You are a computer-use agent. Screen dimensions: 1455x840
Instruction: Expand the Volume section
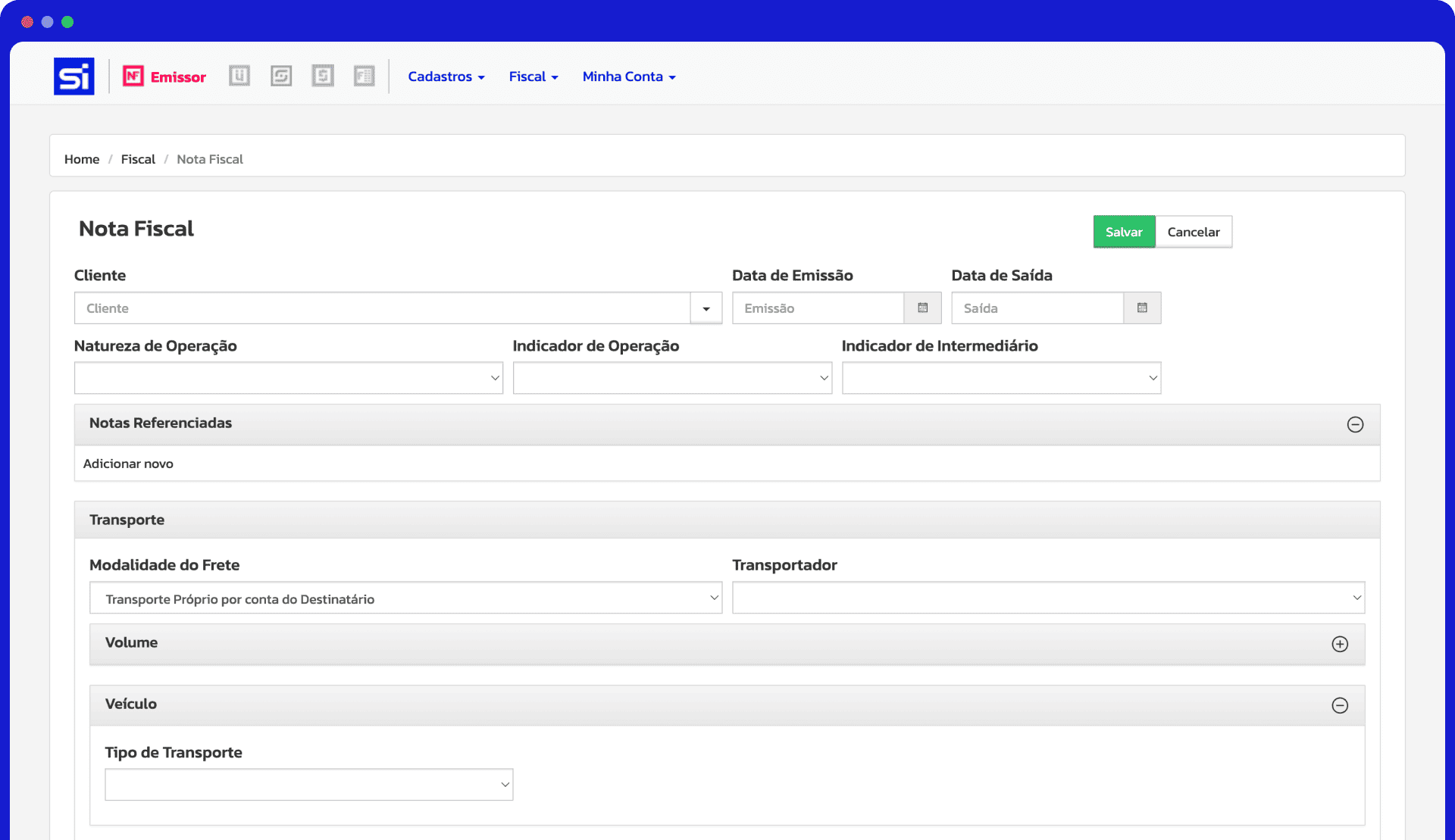pos(1340,644)
